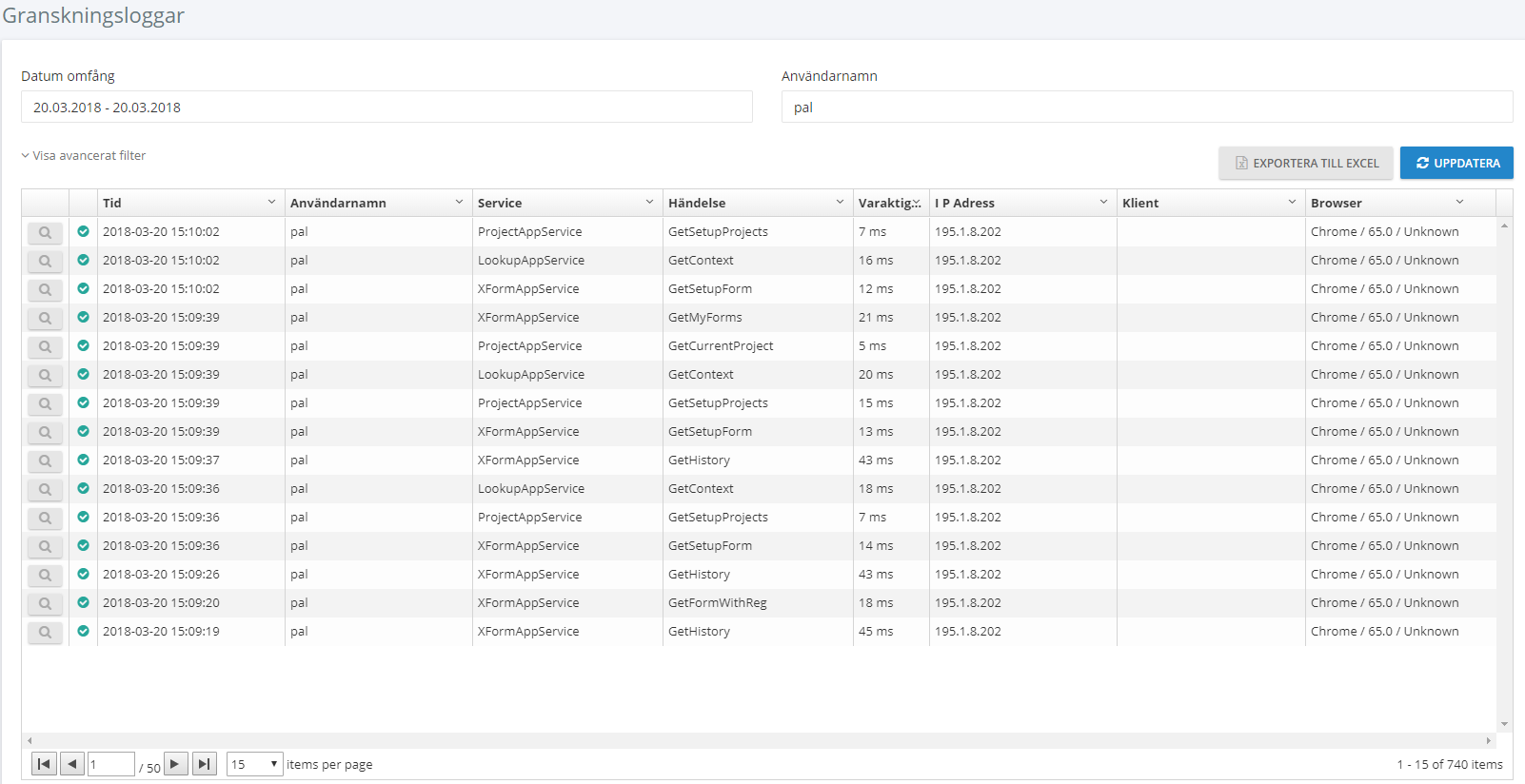Click the horizontal scrollbar left arrow
The image size is (1525, 784).
[x=30, y=740]
